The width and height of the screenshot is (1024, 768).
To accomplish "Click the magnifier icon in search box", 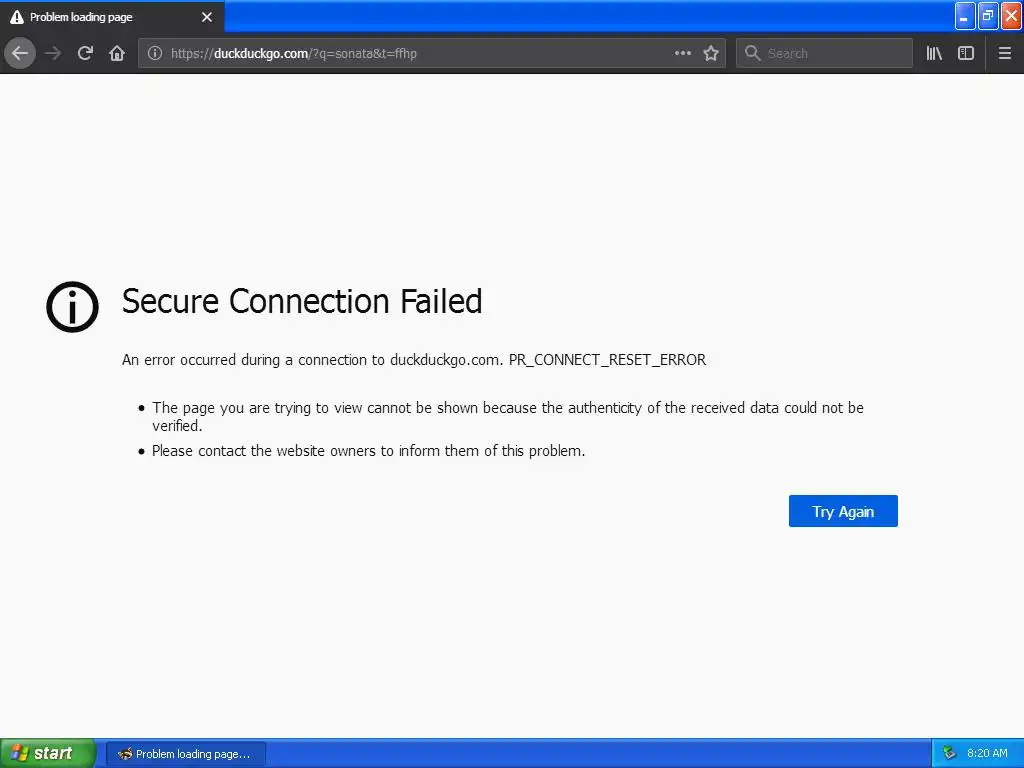I will point(753,53).
